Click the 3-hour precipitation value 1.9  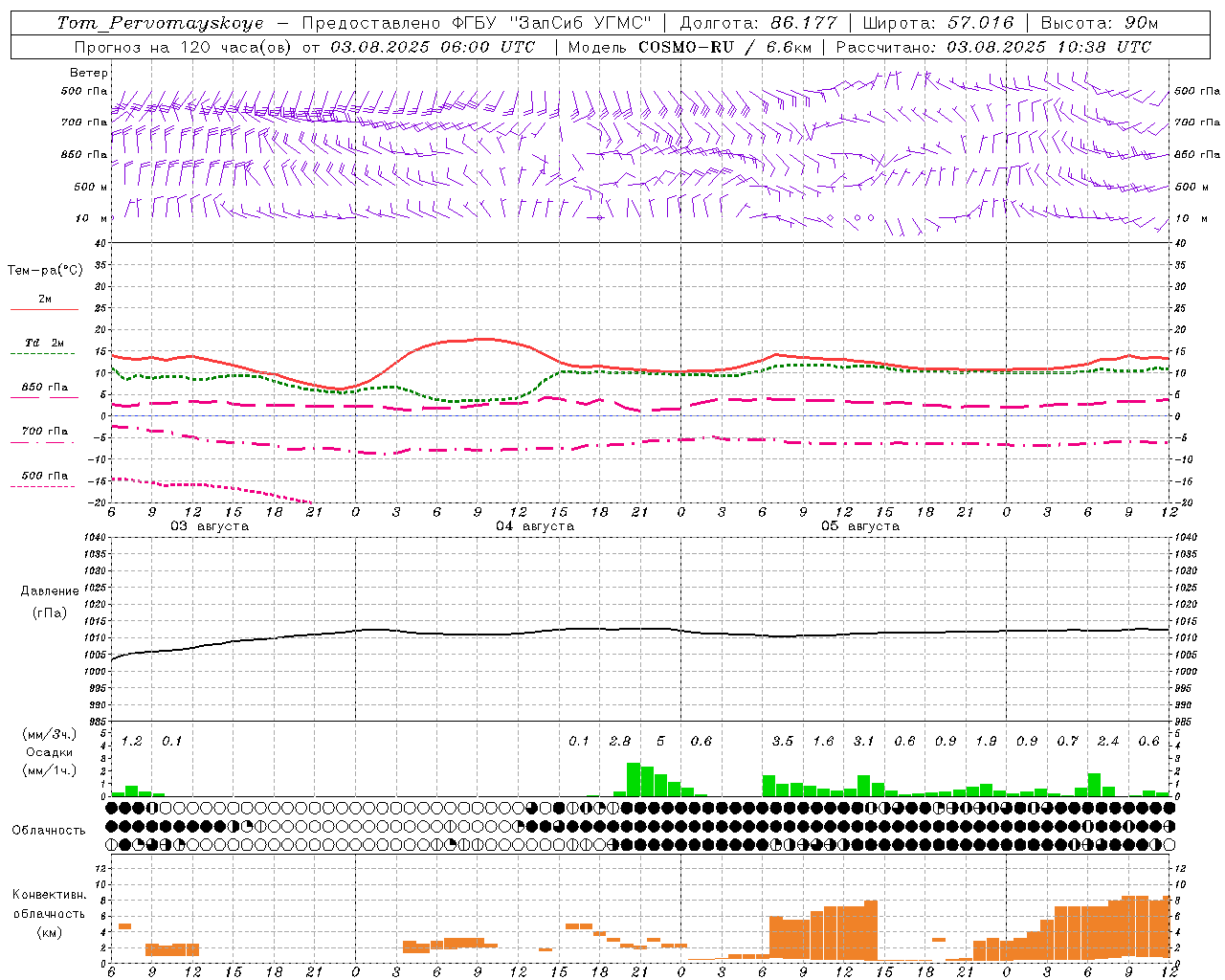(x=986, y=741)
